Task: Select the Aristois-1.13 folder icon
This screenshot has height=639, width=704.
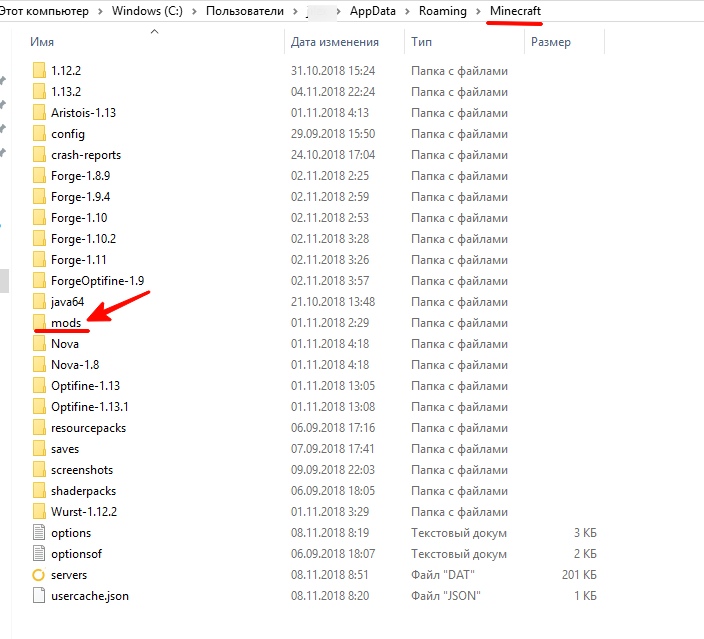Action: tap(39, 113)
